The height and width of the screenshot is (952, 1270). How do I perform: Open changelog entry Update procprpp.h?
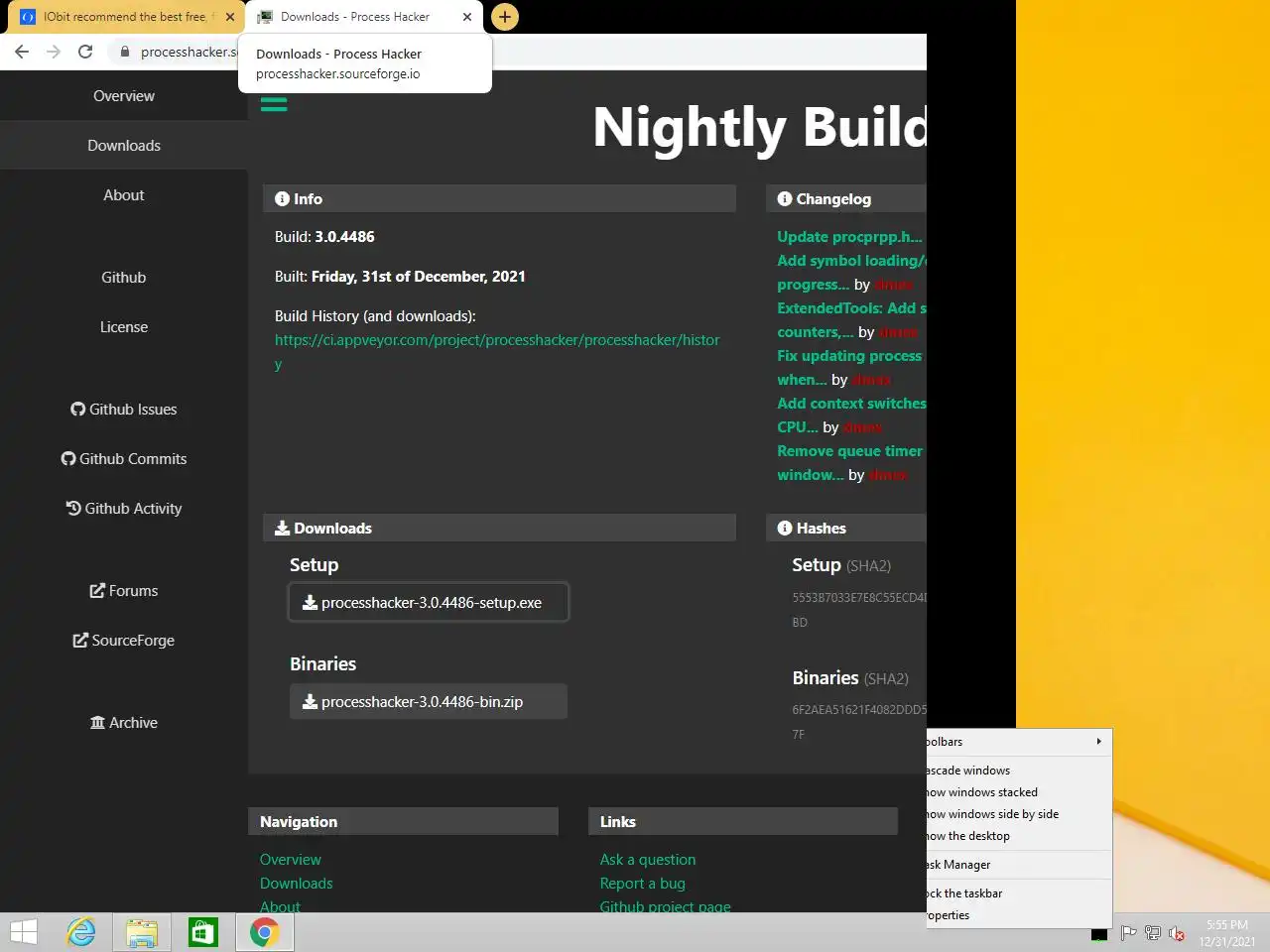[x=849, y=237]
